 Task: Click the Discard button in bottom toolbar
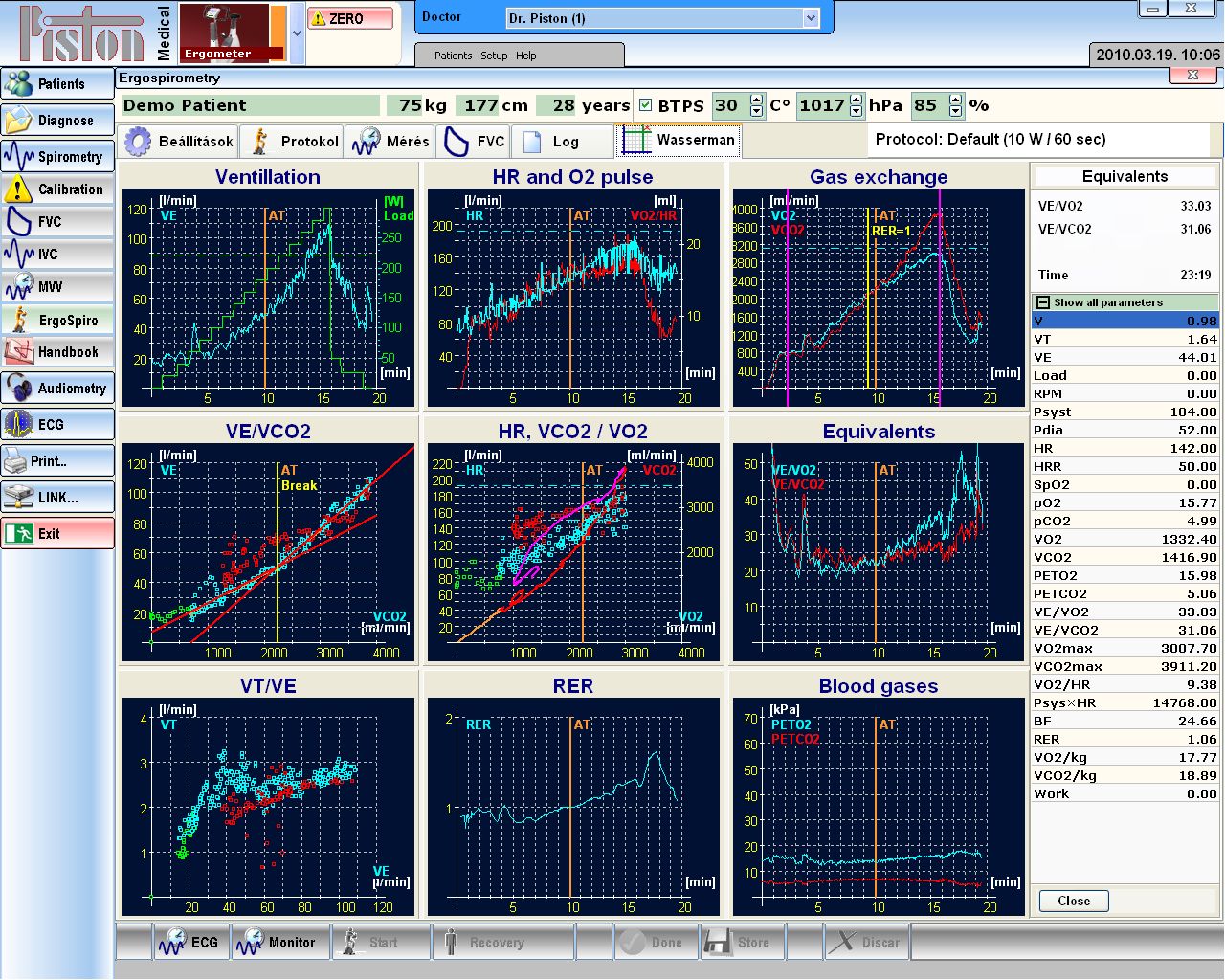(866, 942)
